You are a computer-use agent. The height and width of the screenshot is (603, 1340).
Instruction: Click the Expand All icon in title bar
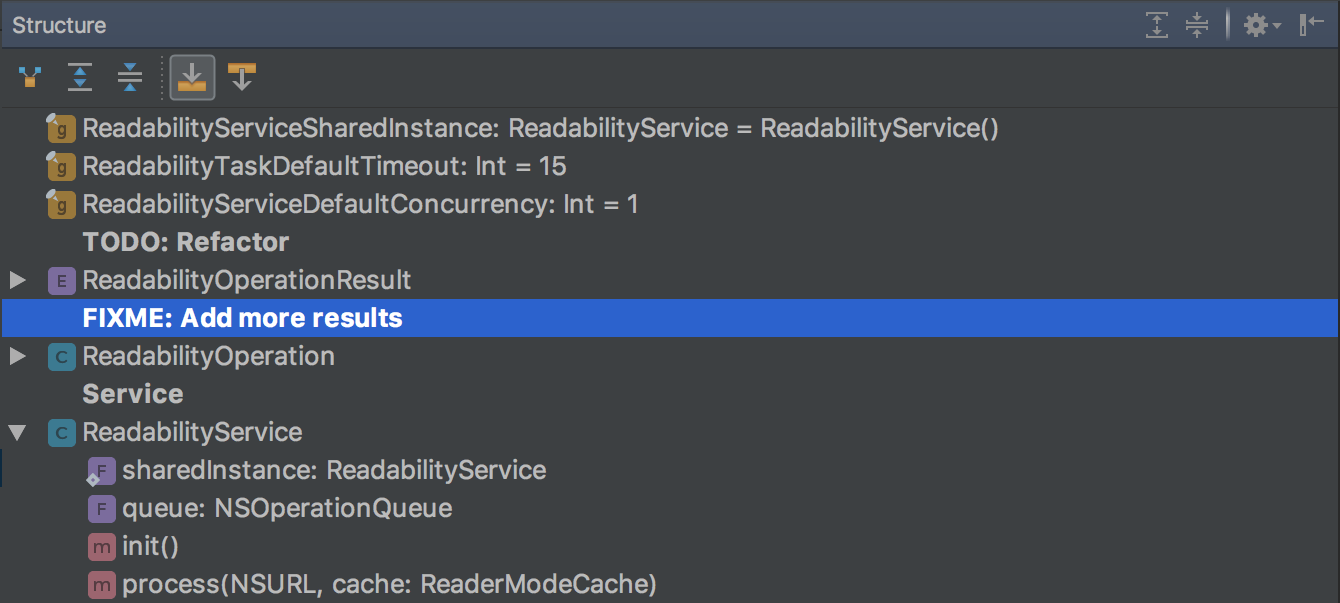(x=1157, y=25)
